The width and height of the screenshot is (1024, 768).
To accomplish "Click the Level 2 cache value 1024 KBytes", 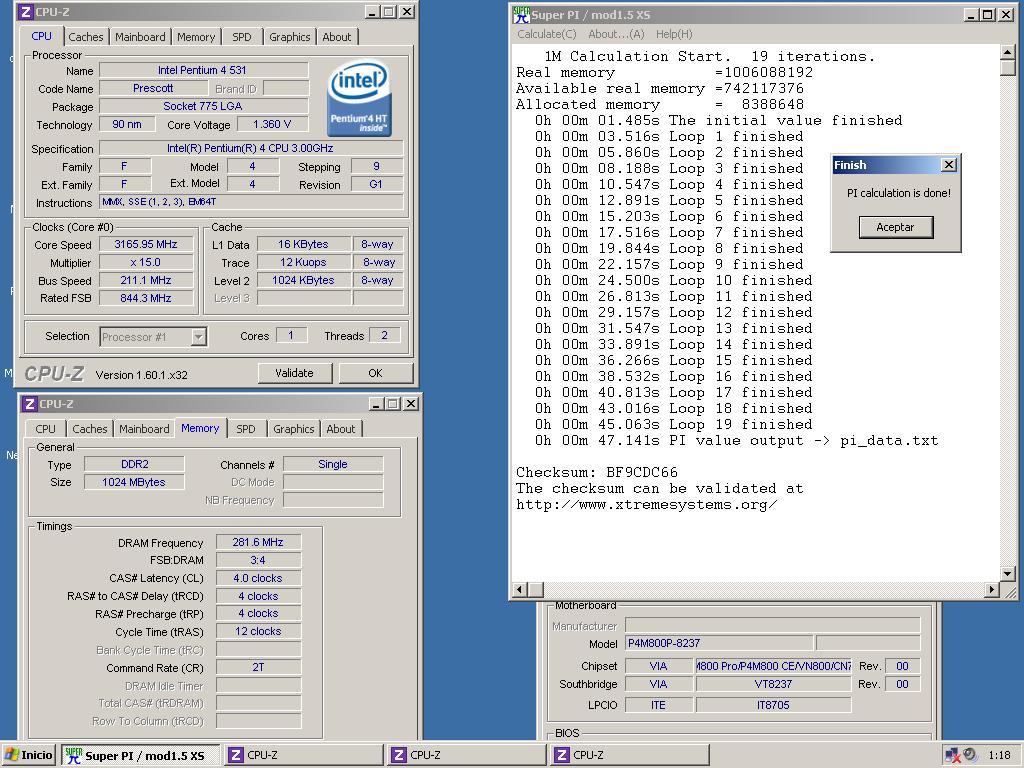I will pyautogui.click(x=303, y=280).
